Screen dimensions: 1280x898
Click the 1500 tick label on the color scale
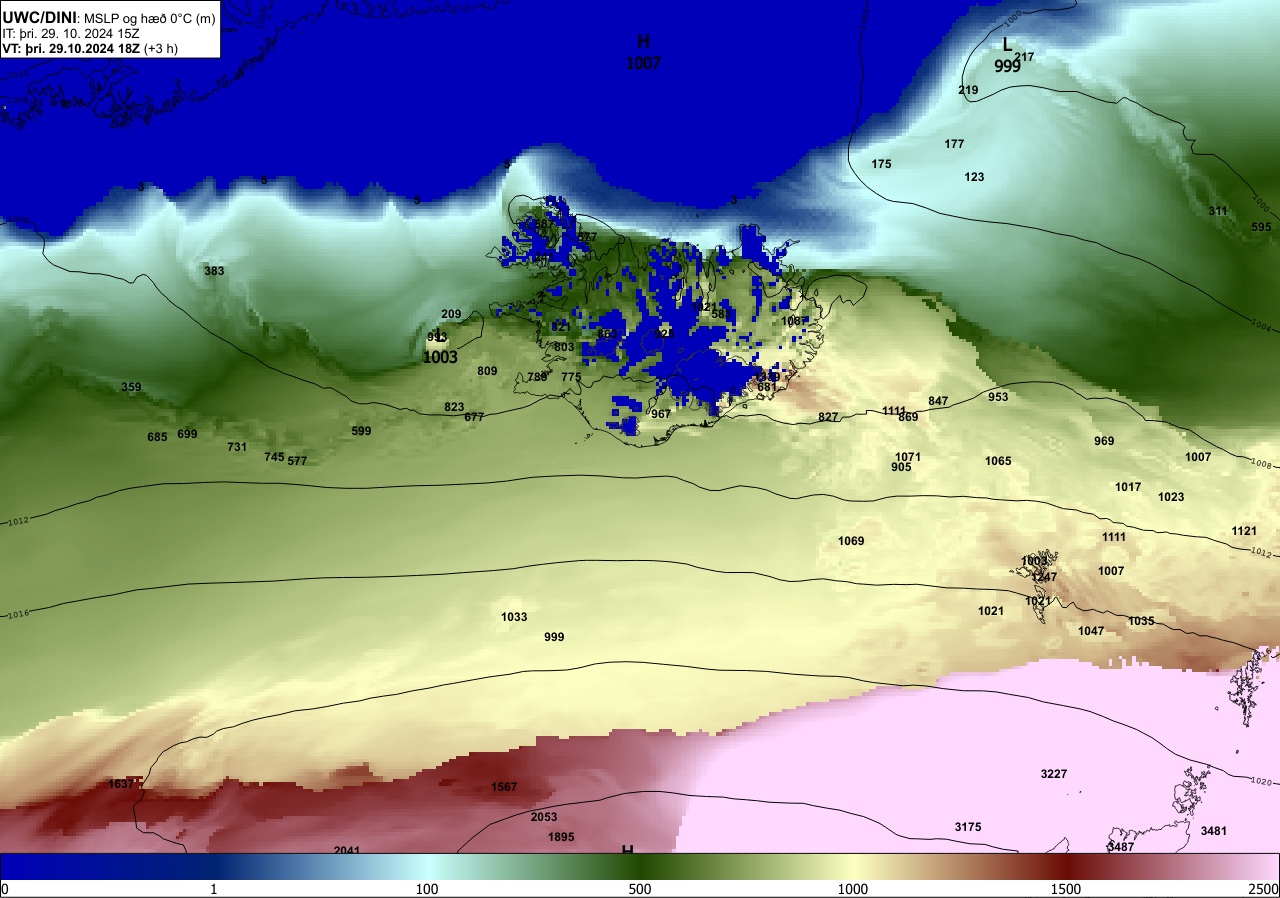[x=1066, y=889]
